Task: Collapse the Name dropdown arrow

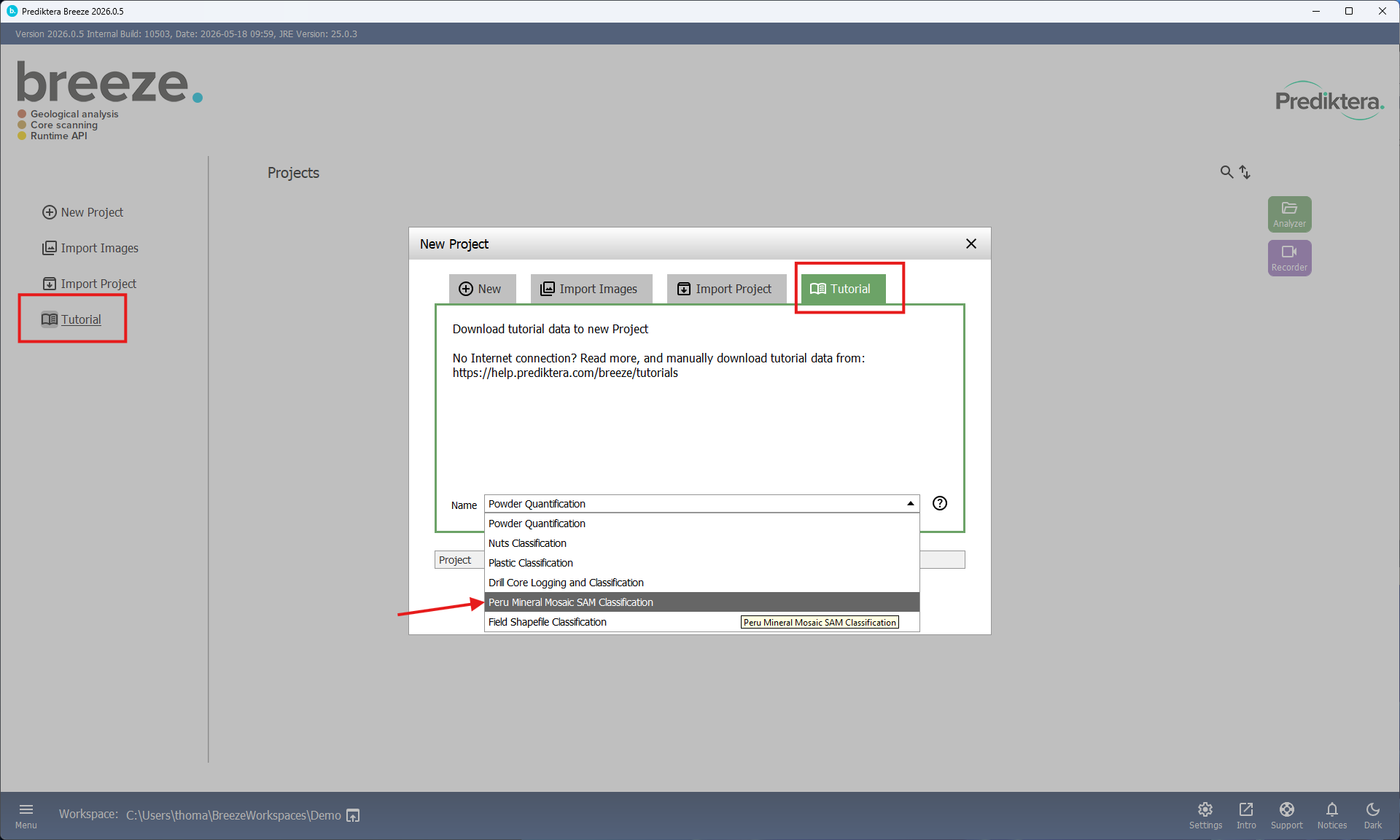Action: pos(911,504)
